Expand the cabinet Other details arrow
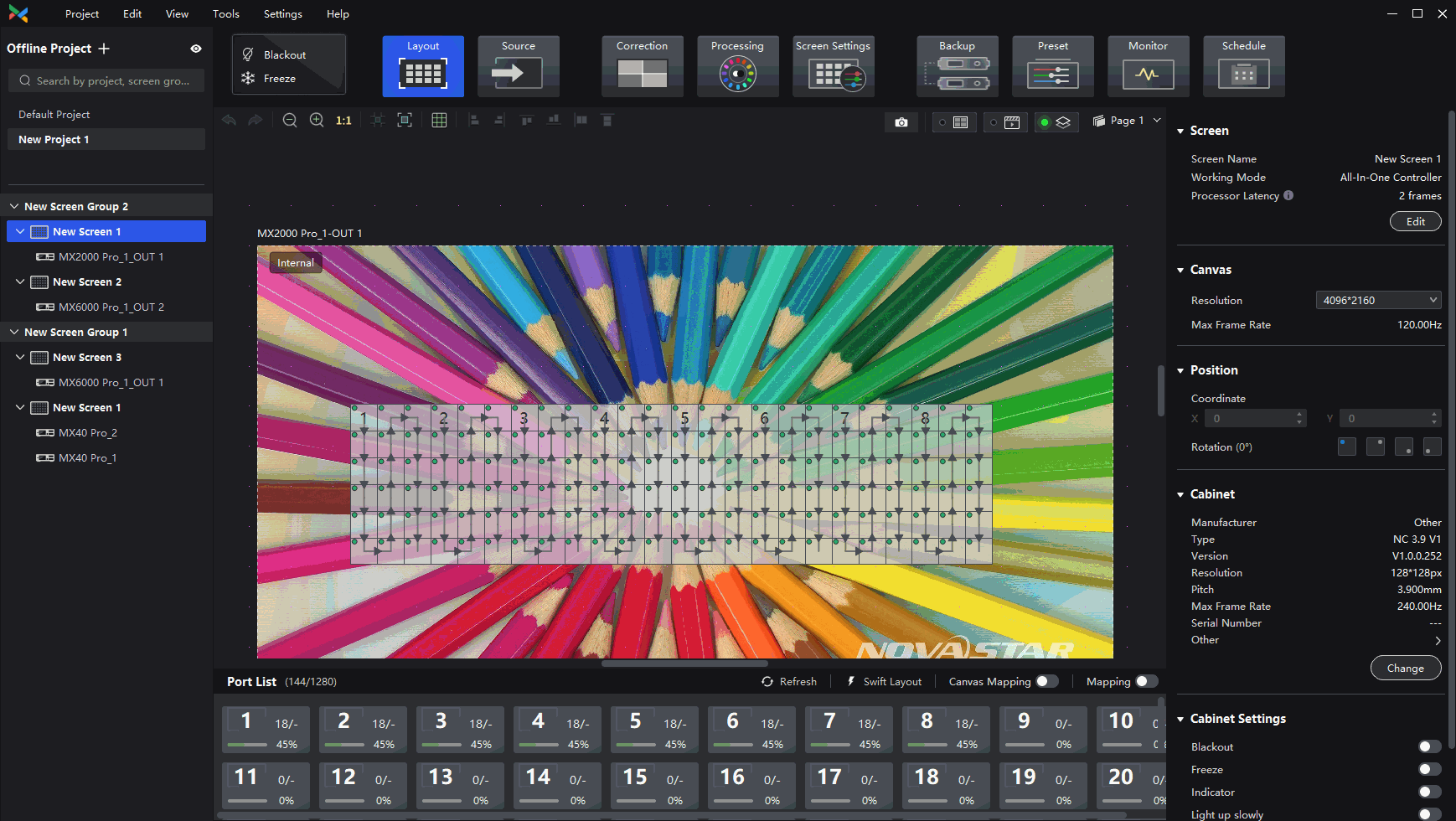Viewport: 1456px width, 821px height. [1438, 640]
